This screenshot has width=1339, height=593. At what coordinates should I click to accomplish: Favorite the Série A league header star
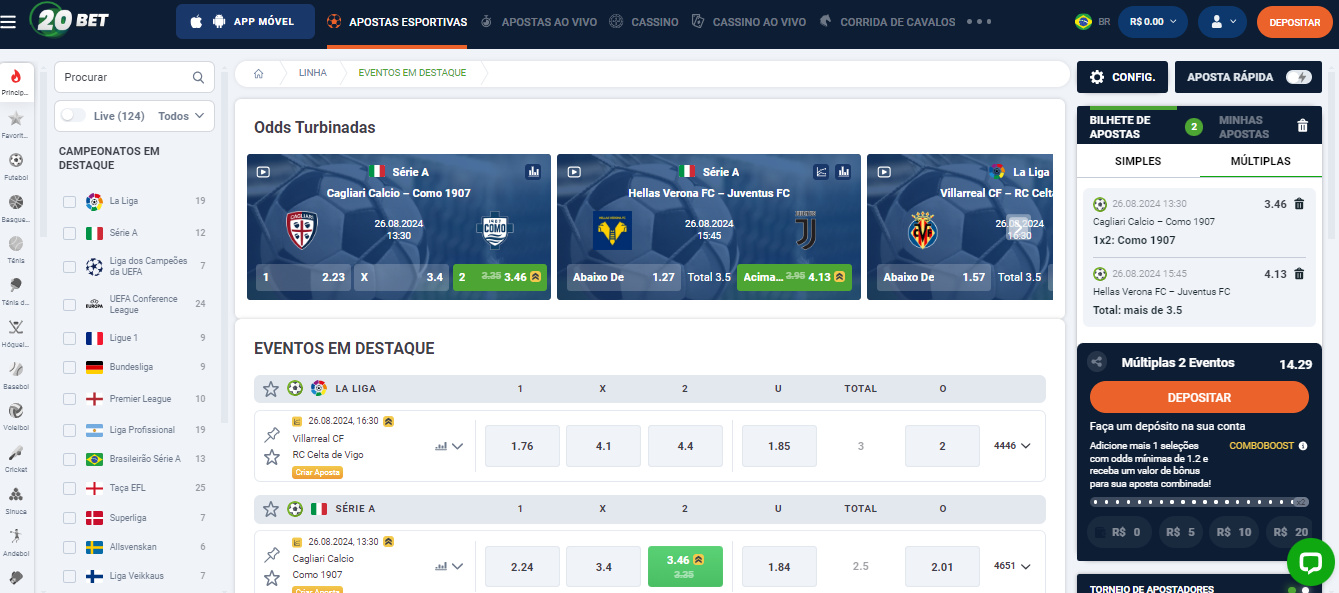[270, 508]
